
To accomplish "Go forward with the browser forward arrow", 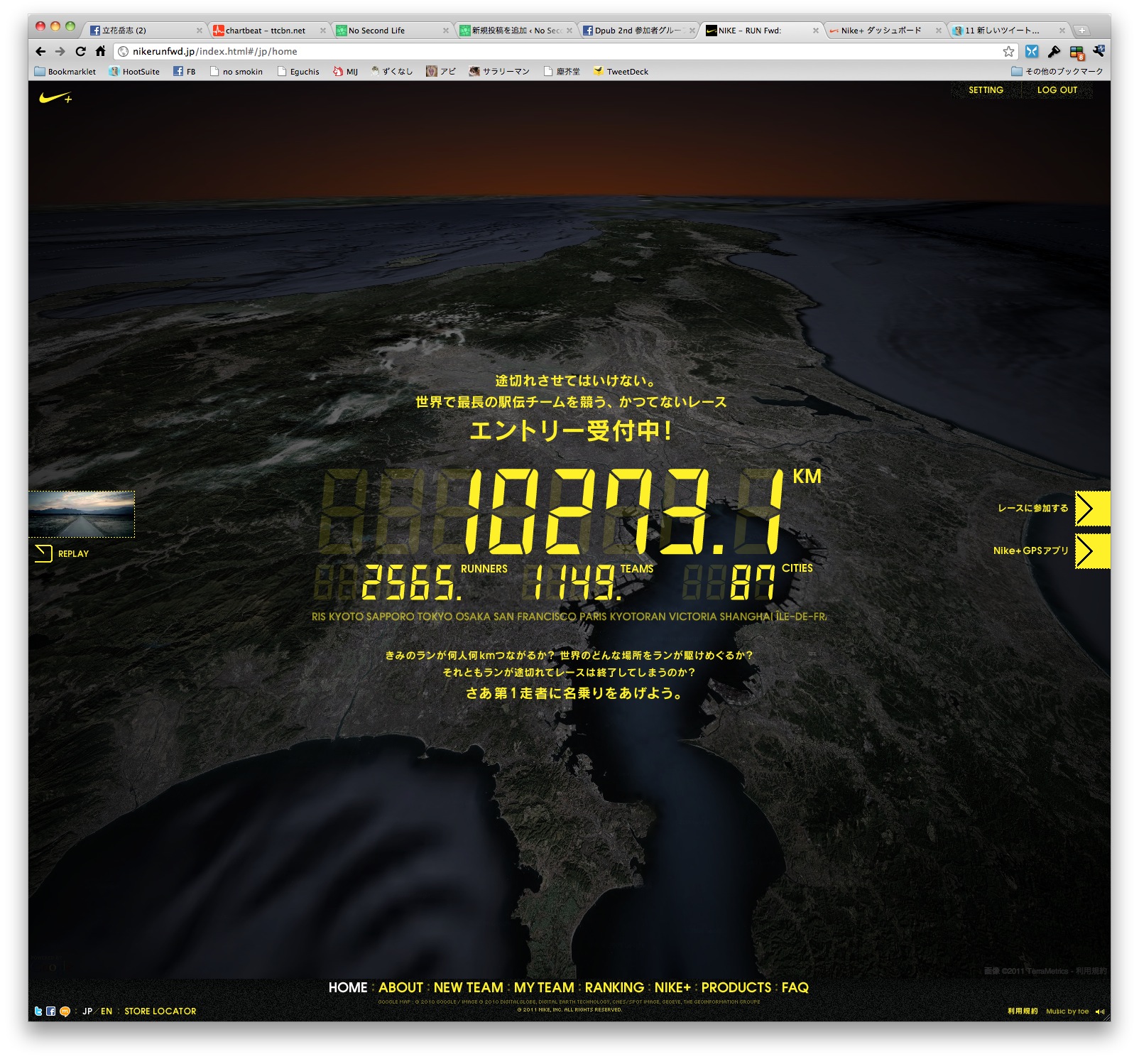I will pyautogui.click(x=60, y=51).
